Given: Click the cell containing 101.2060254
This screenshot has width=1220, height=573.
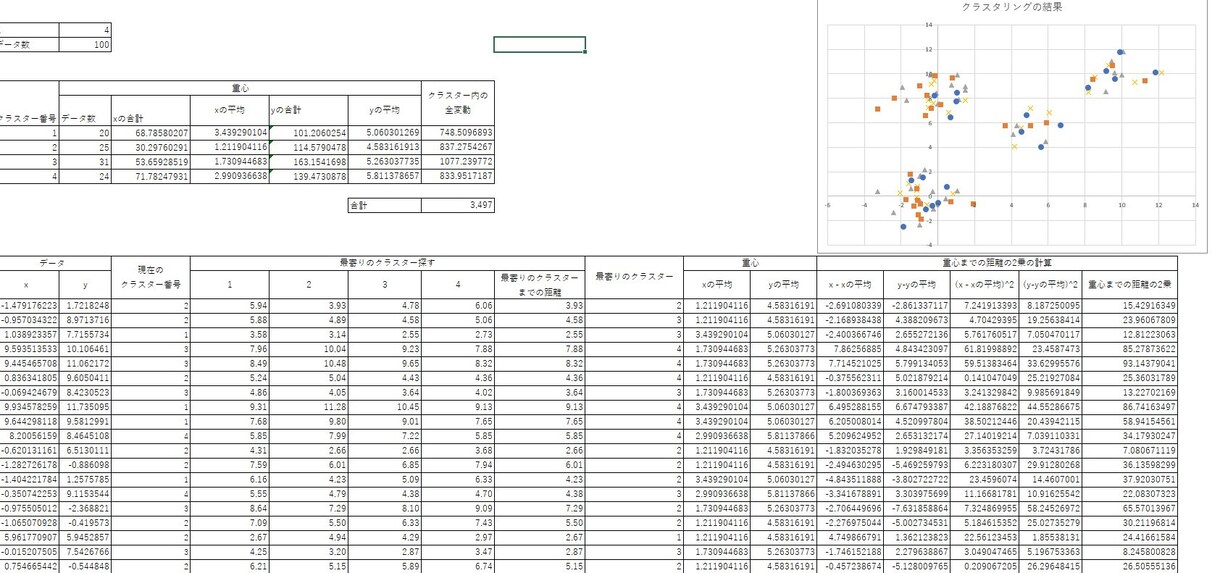Looking at the screenshot, I should point(309,132).
